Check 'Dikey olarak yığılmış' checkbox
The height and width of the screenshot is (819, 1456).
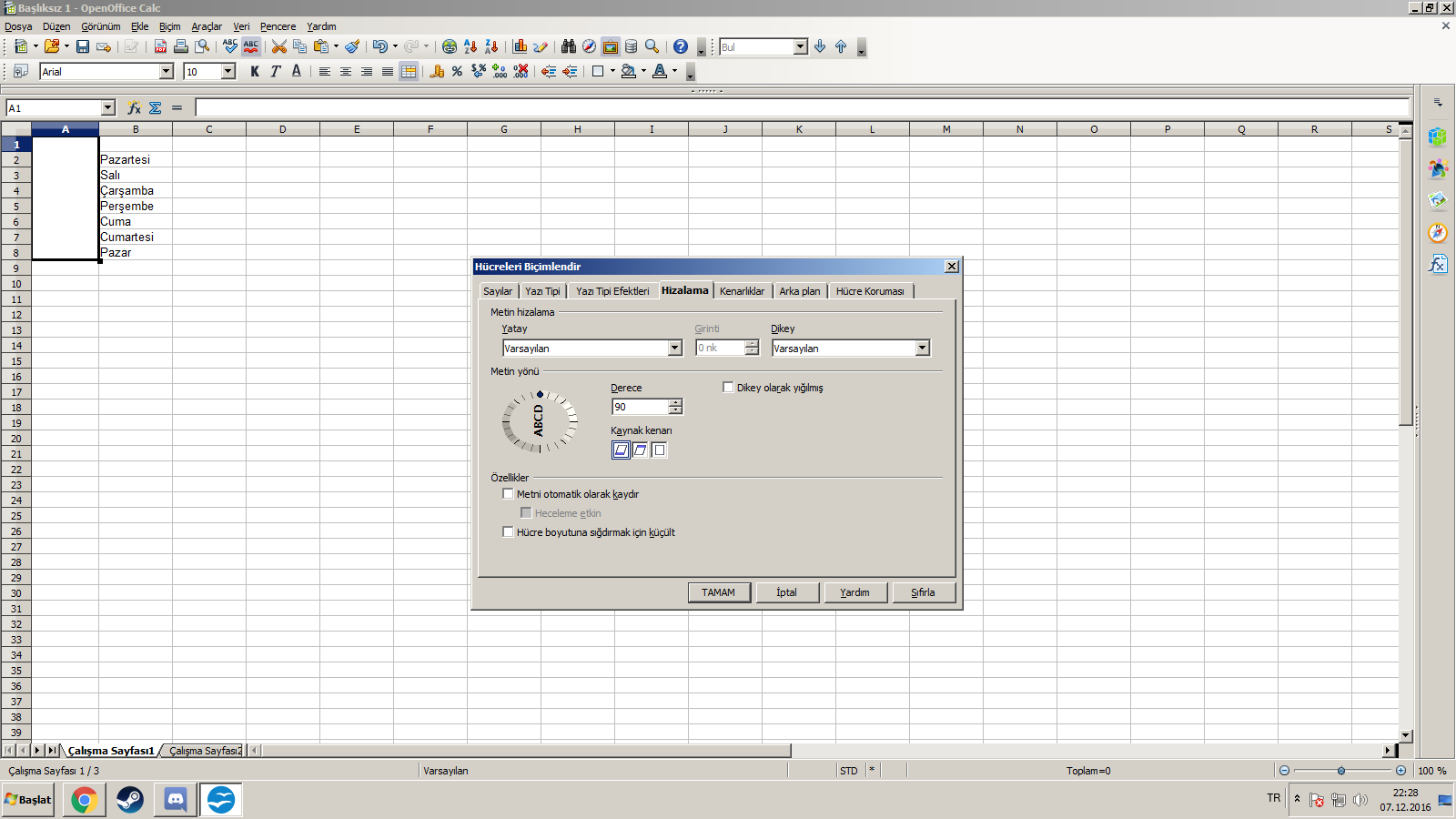coord(728,387)
